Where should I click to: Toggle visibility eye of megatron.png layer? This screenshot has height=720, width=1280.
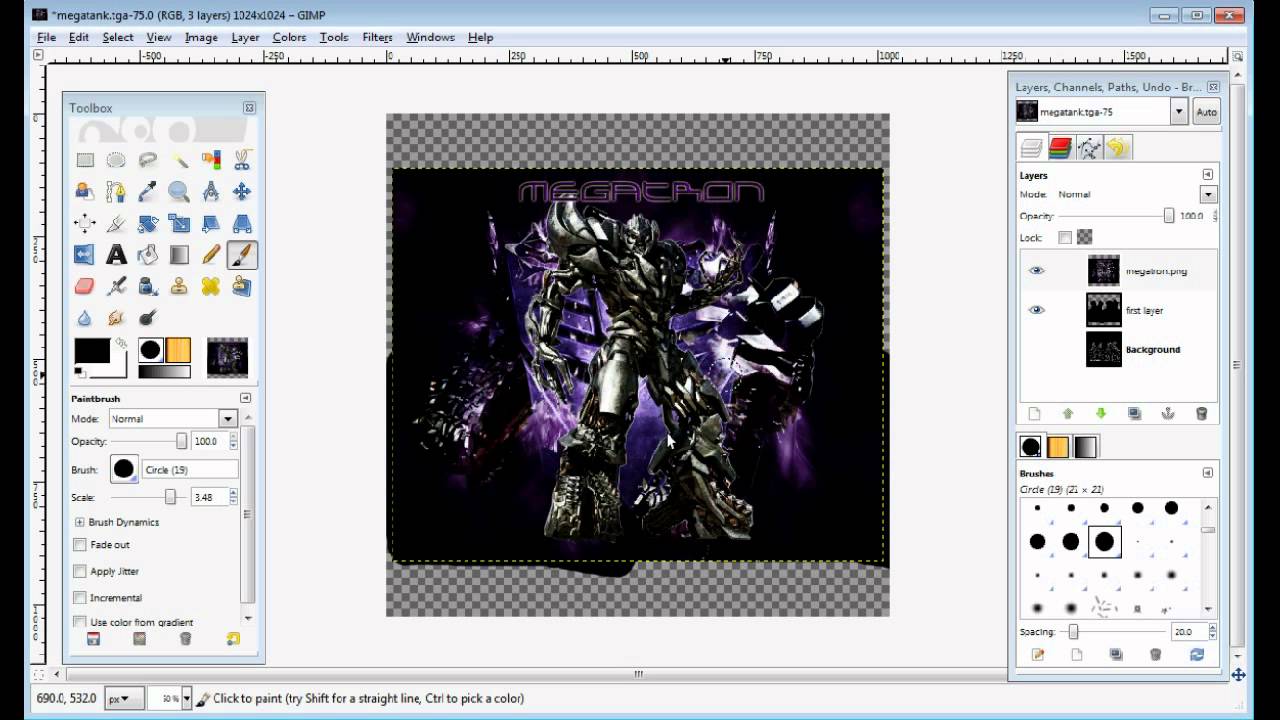(1036, 270)
